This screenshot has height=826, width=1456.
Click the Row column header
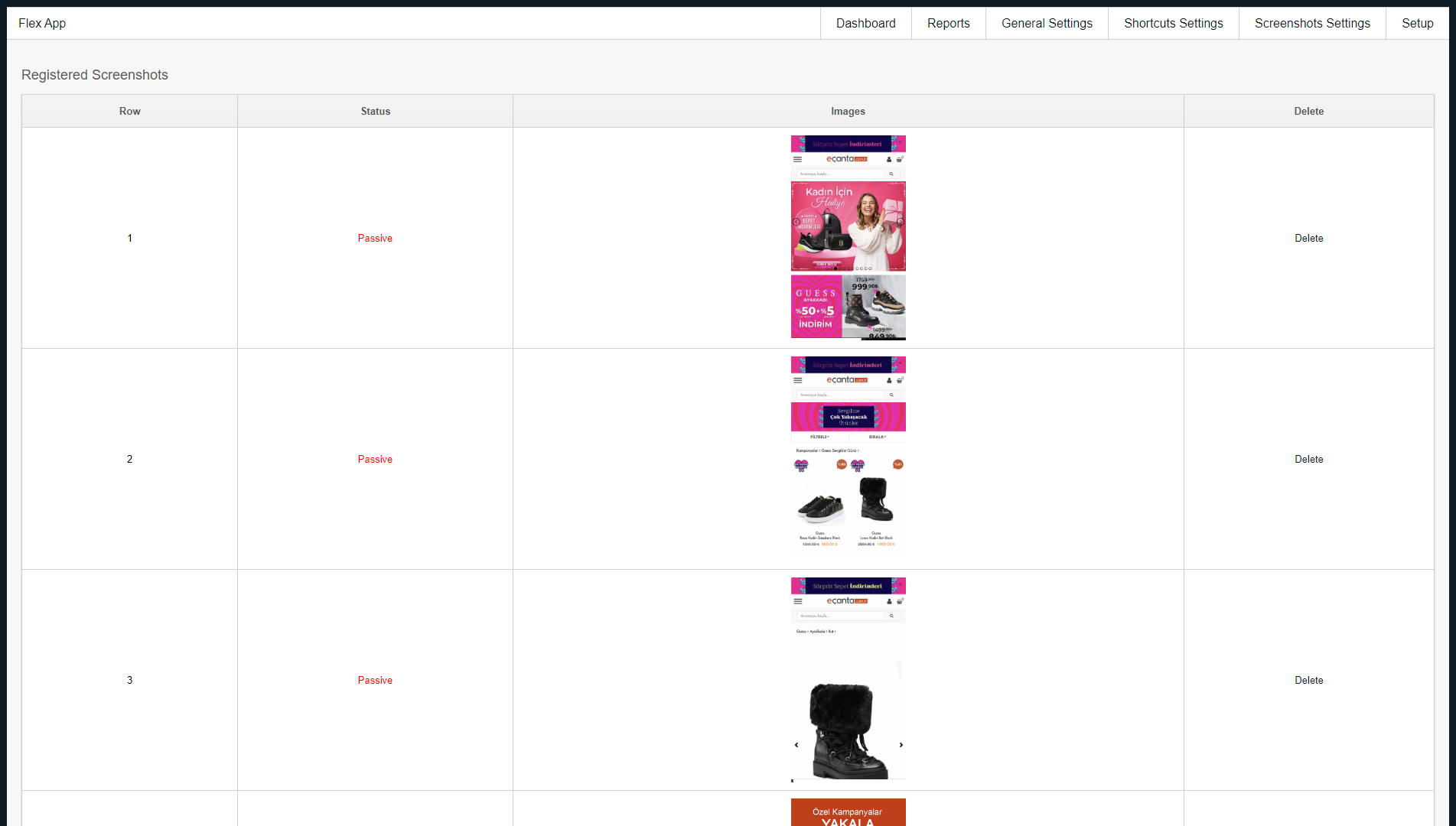(129, 111)
